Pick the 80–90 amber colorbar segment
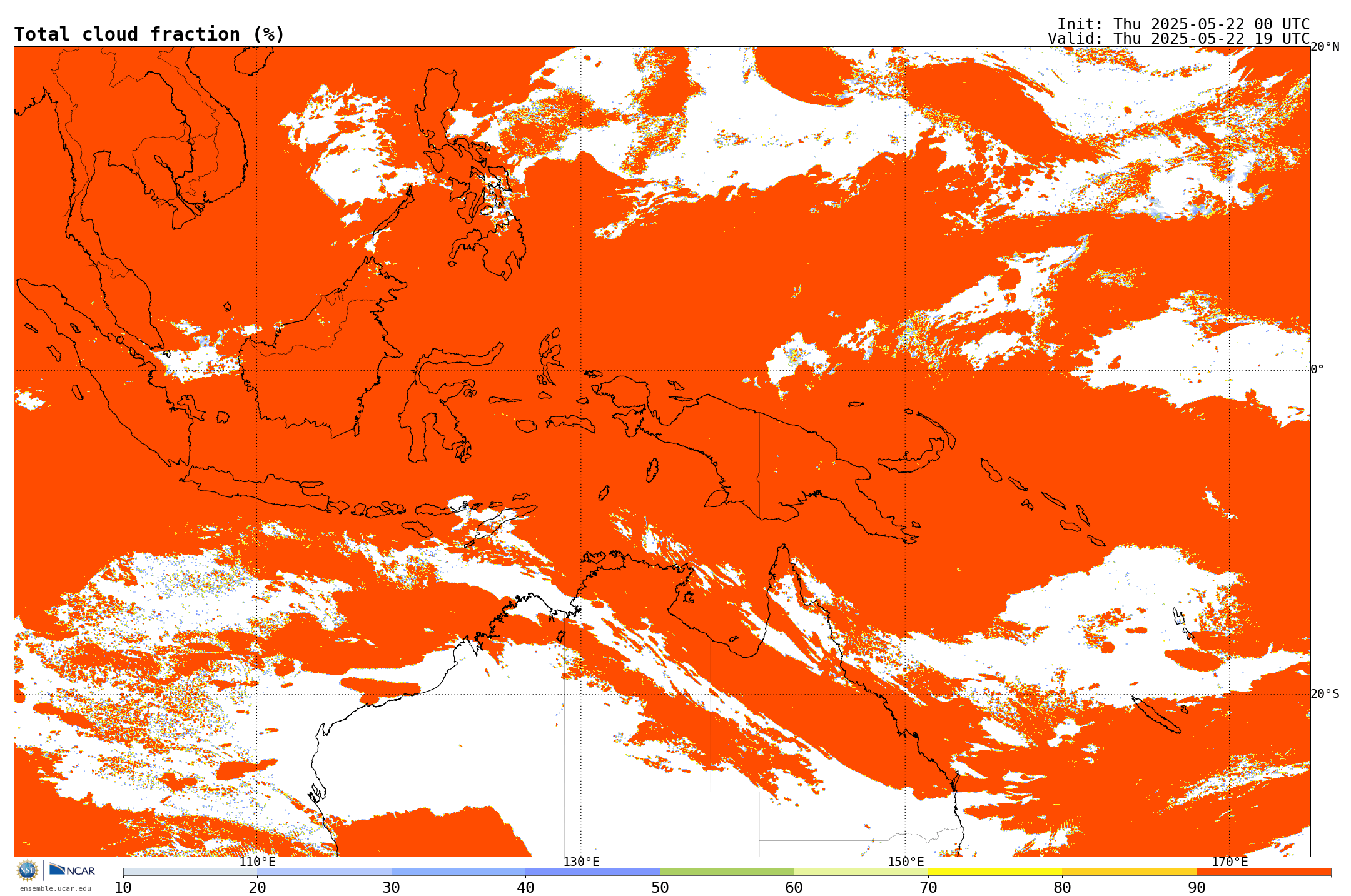The height and width of the screenshot is (896, 1351). pyautogui.click(x=1129, y=872)
